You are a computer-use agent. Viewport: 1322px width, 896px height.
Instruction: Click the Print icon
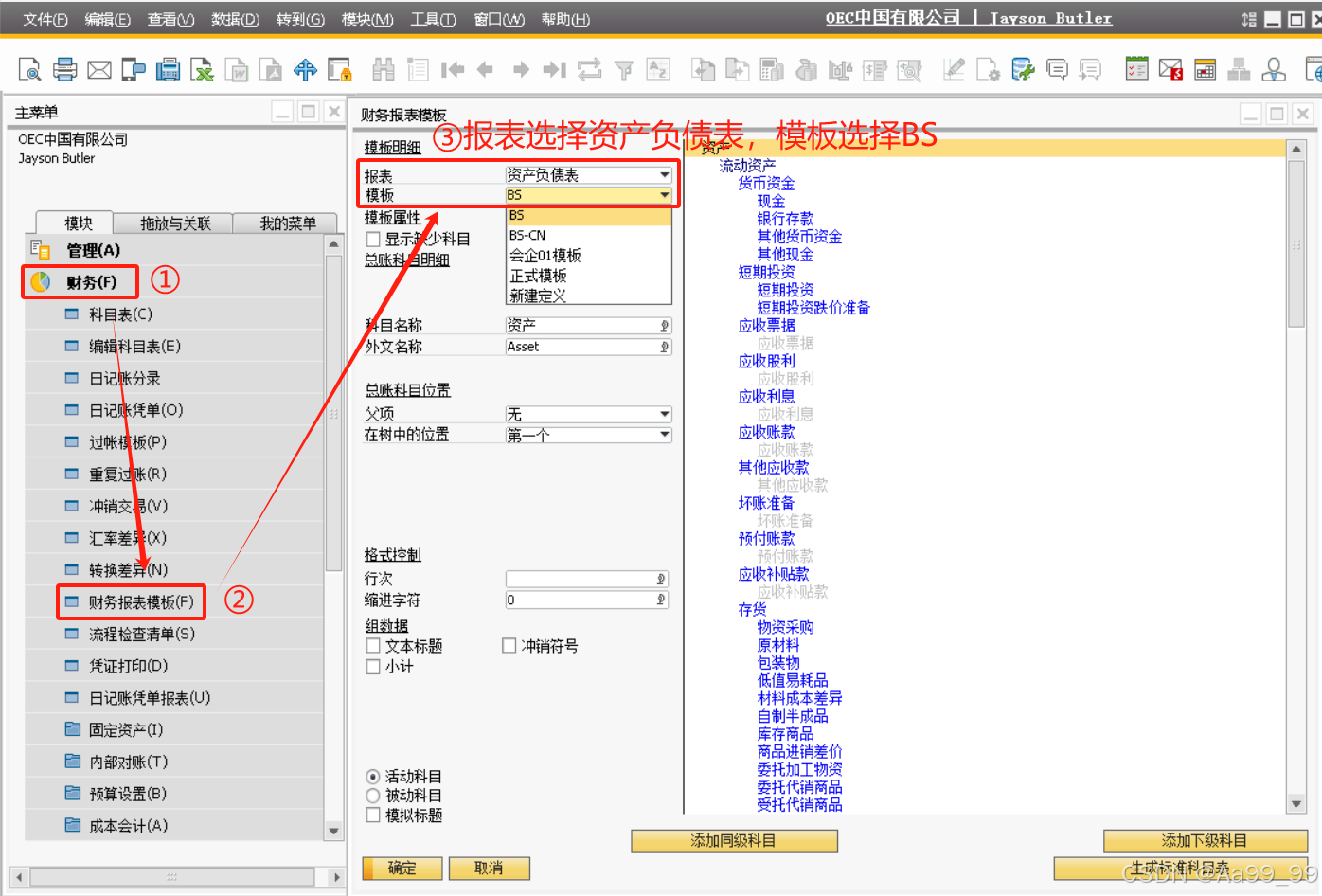tap(64, 68)
